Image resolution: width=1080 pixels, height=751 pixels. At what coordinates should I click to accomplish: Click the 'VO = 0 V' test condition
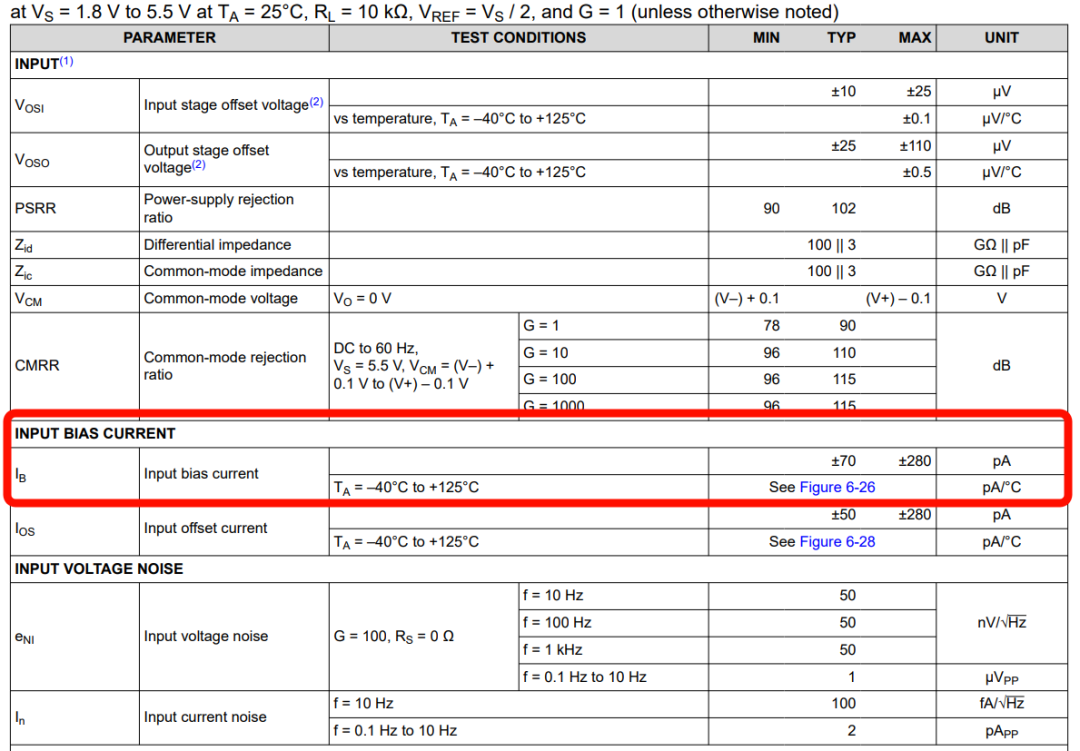point(362,299)
